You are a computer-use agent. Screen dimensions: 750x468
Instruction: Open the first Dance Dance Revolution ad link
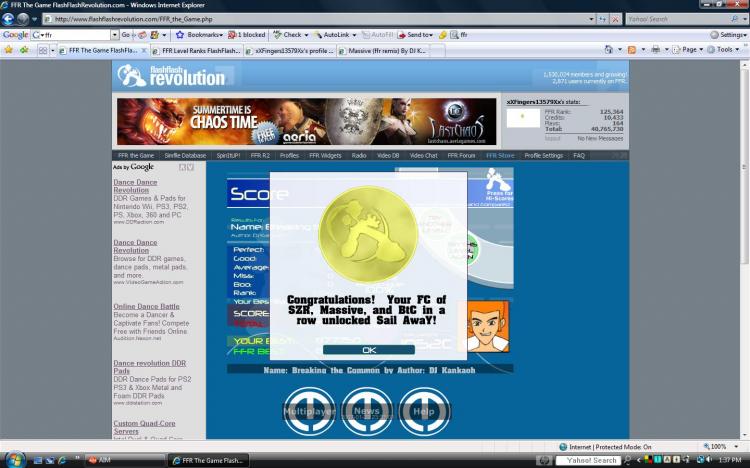pos(135,186)
